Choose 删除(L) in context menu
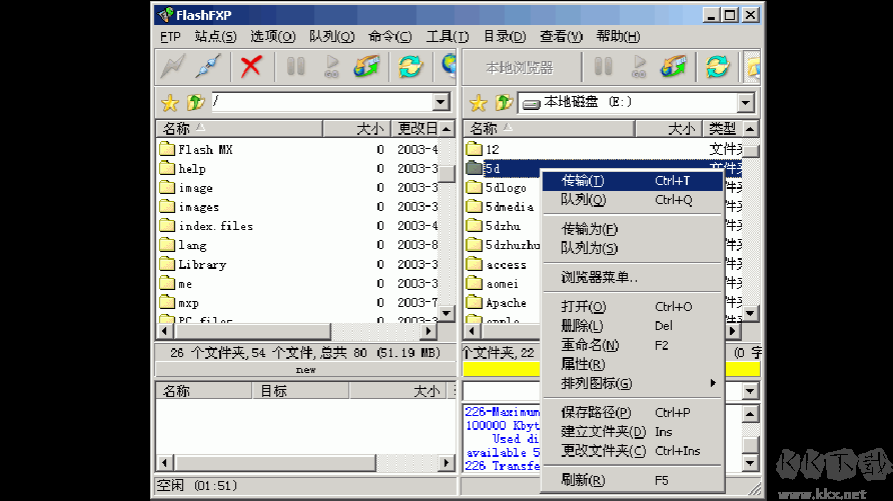The width and height of the screenshot is (893, 501). coord(632,326)
